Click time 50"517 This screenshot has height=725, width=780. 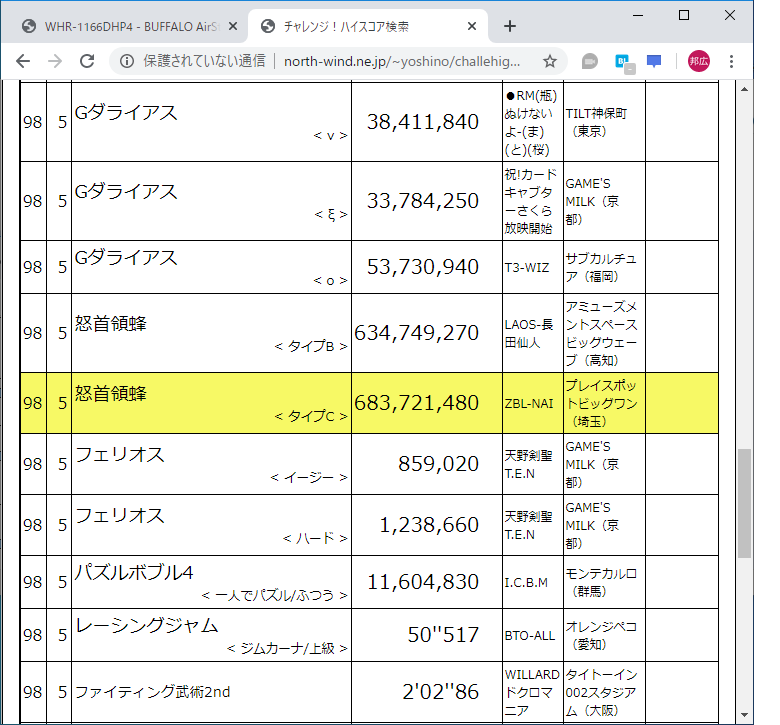coord(443,635)
